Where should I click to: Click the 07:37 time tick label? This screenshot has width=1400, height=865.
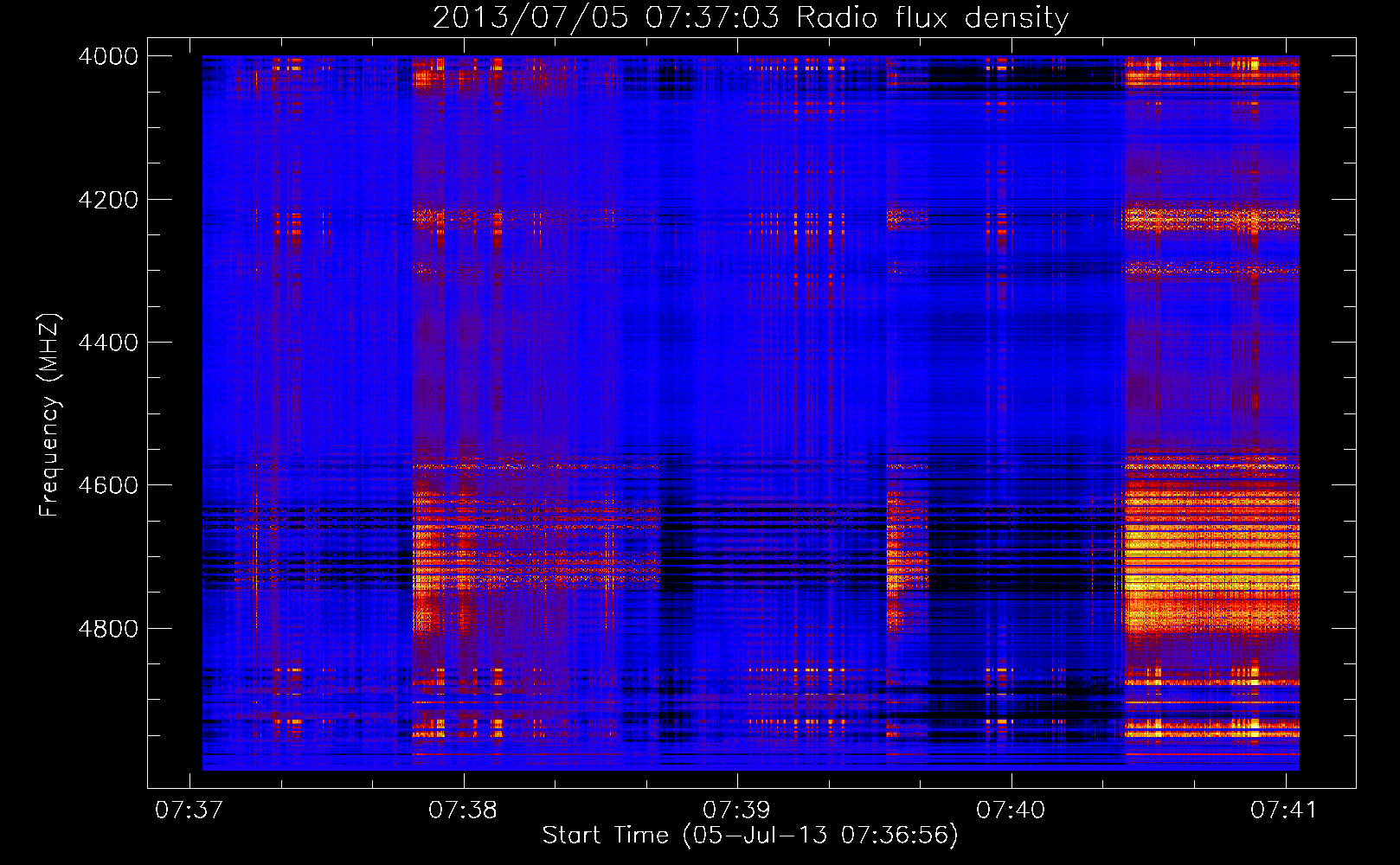coord(189,810)
